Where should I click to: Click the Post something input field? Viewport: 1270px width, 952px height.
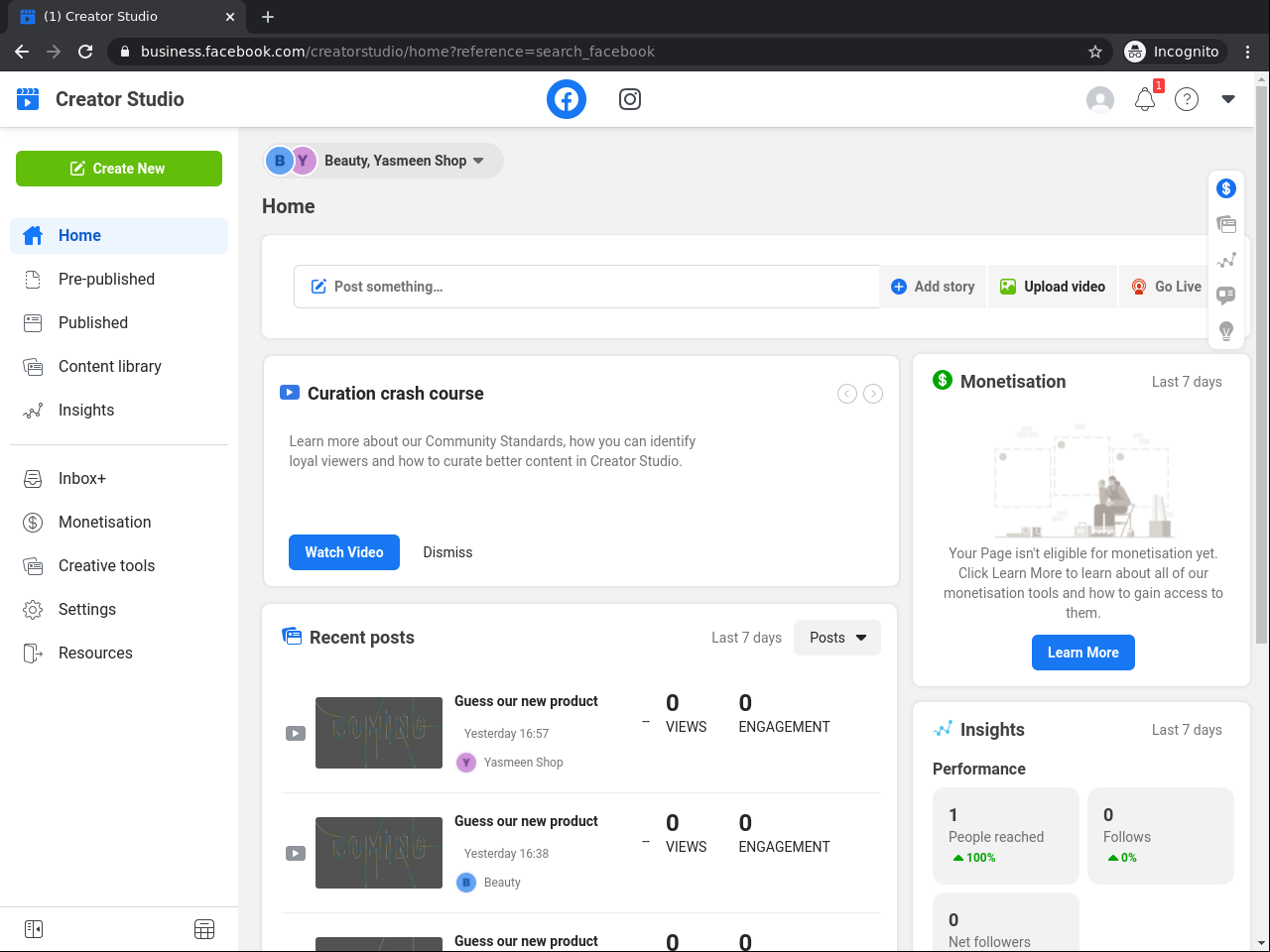tap(586, 287)
